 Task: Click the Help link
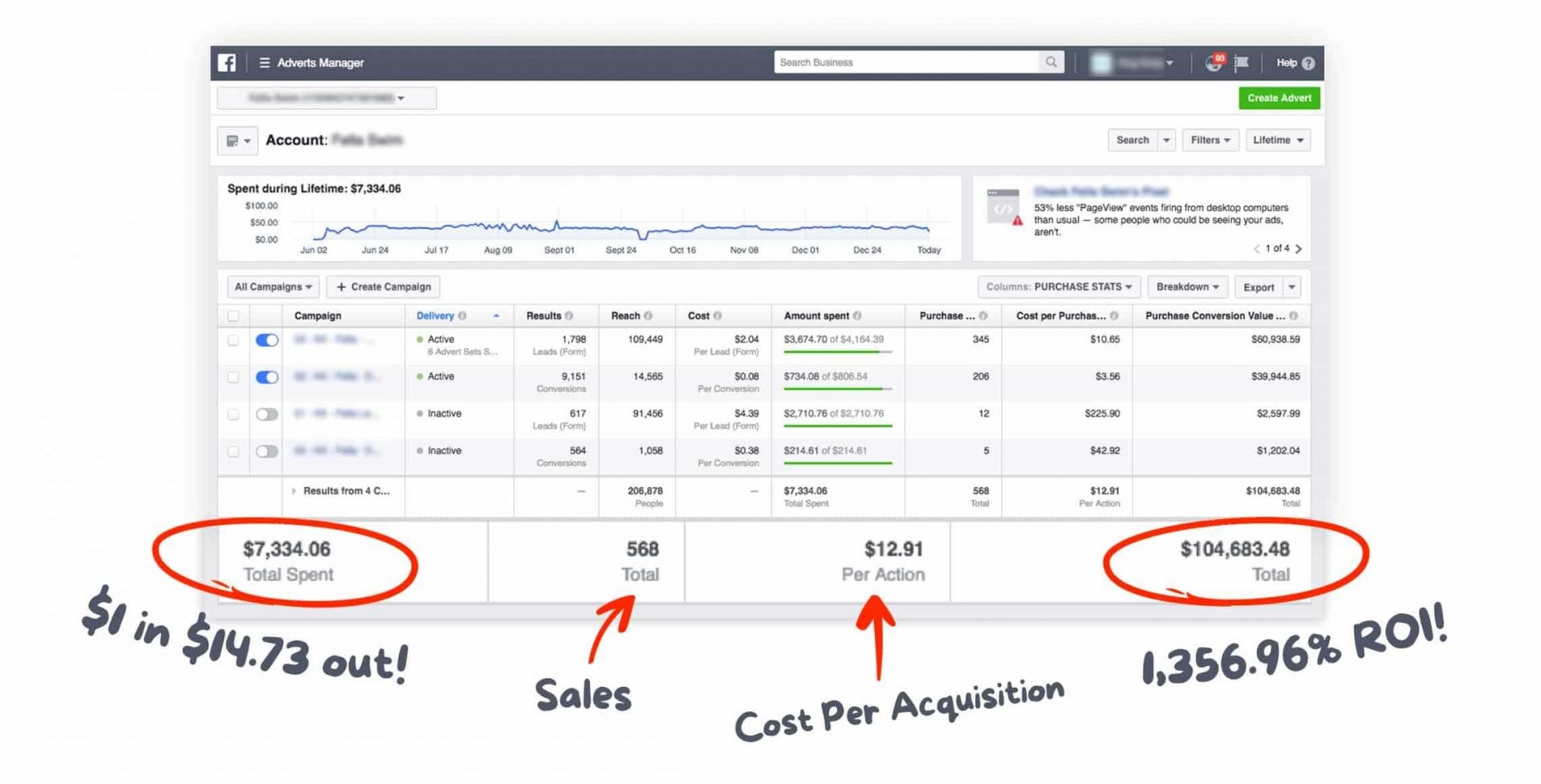click(x=1287, y=63)
